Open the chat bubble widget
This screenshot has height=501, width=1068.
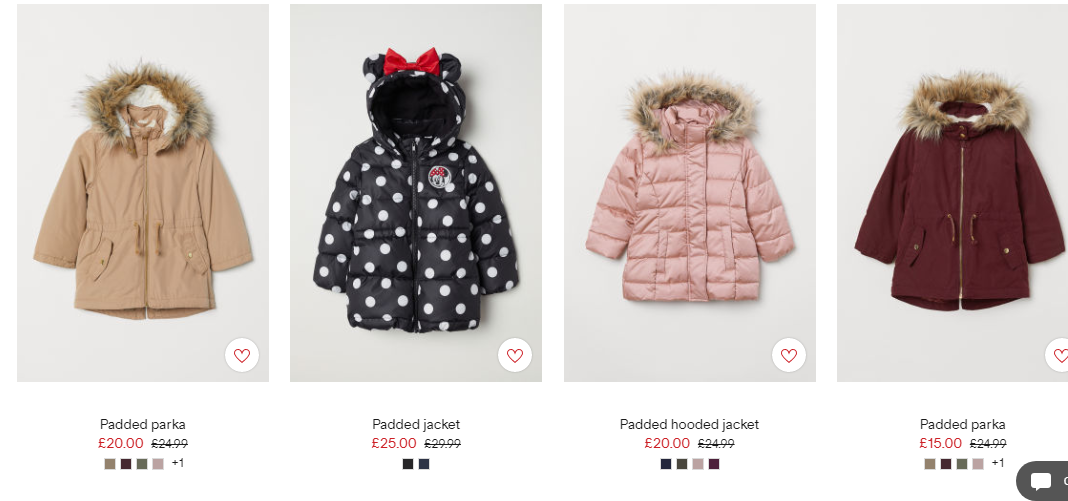[x=1043, y=481]
